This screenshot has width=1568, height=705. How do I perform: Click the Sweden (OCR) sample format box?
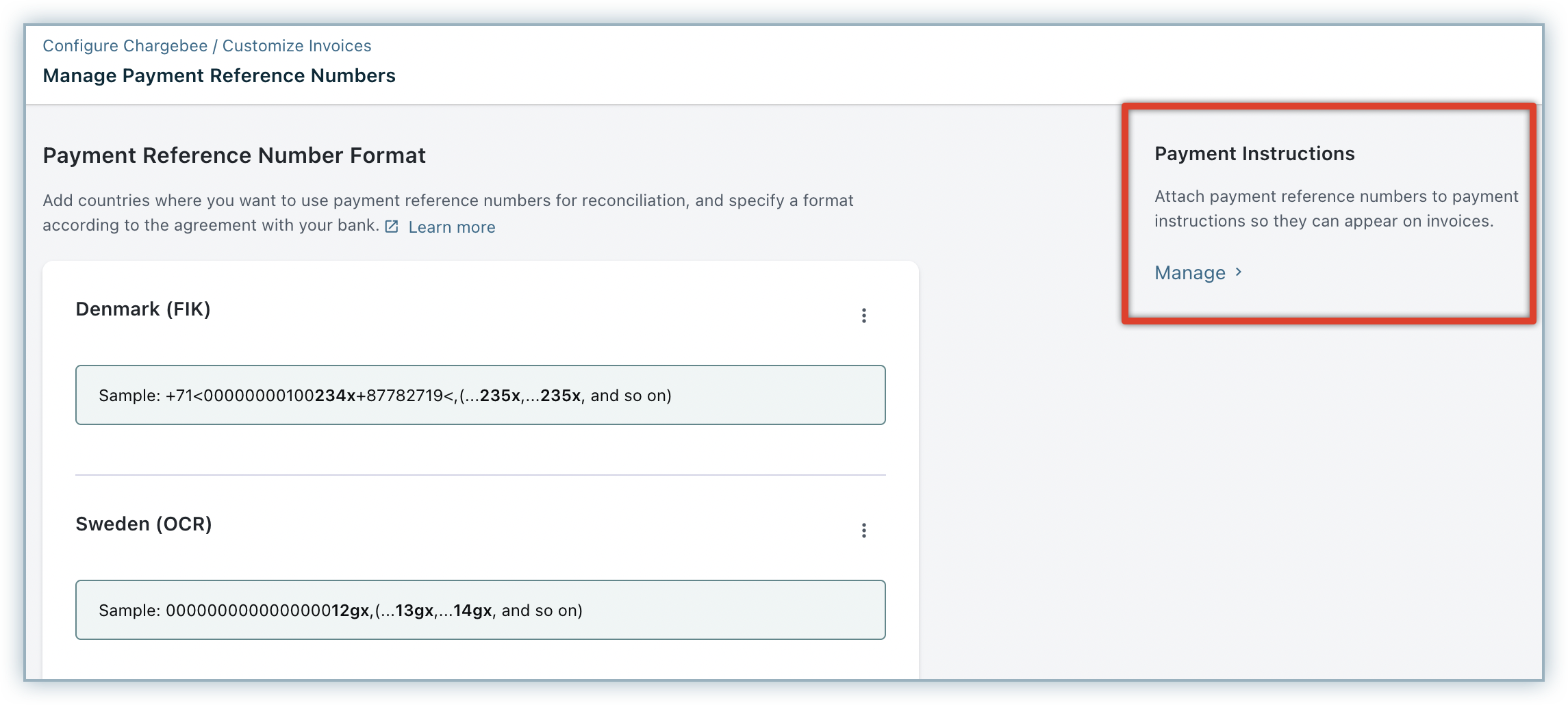[x=480, y=610]
